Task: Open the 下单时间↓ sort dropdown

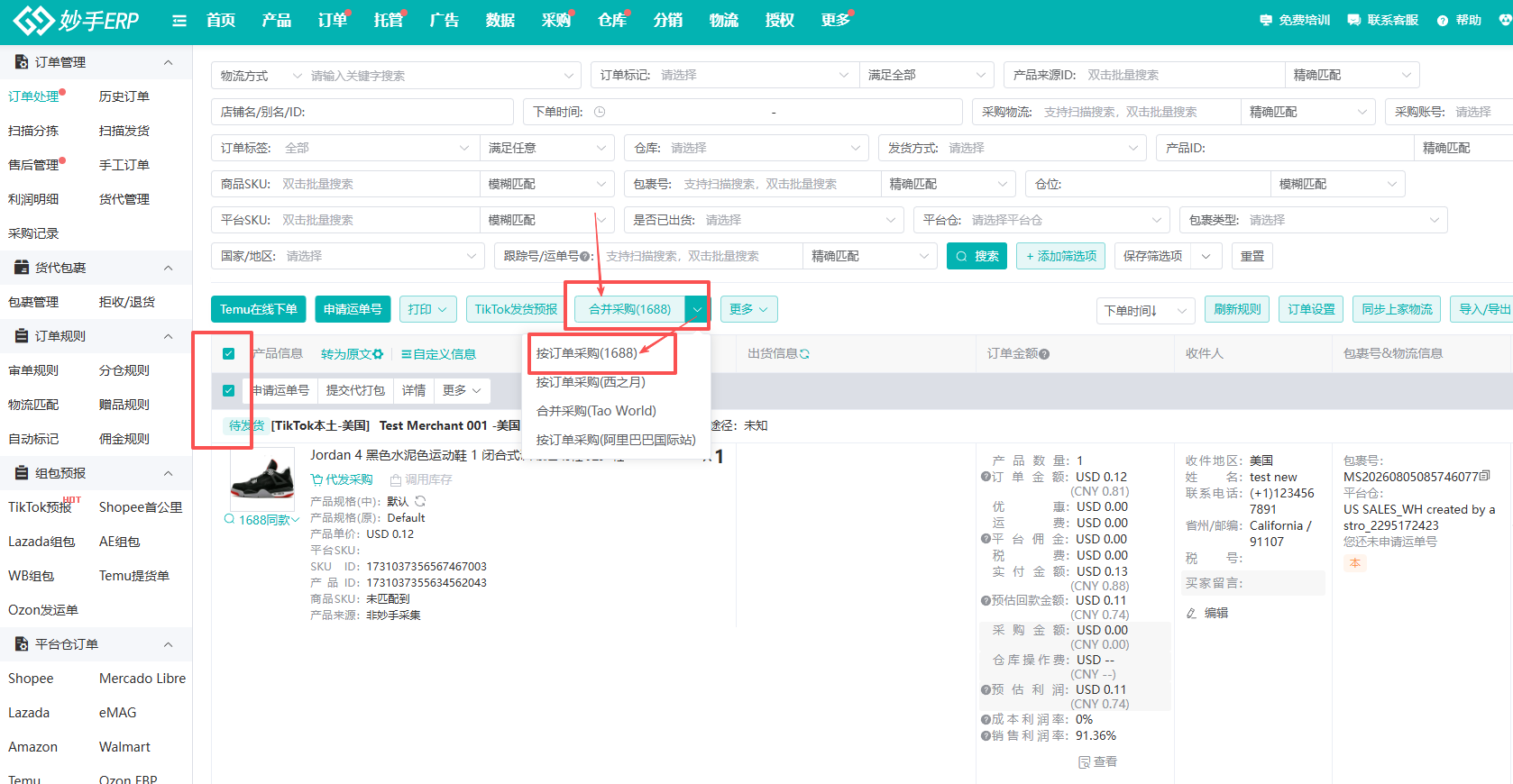Action: coord(1145,310)
